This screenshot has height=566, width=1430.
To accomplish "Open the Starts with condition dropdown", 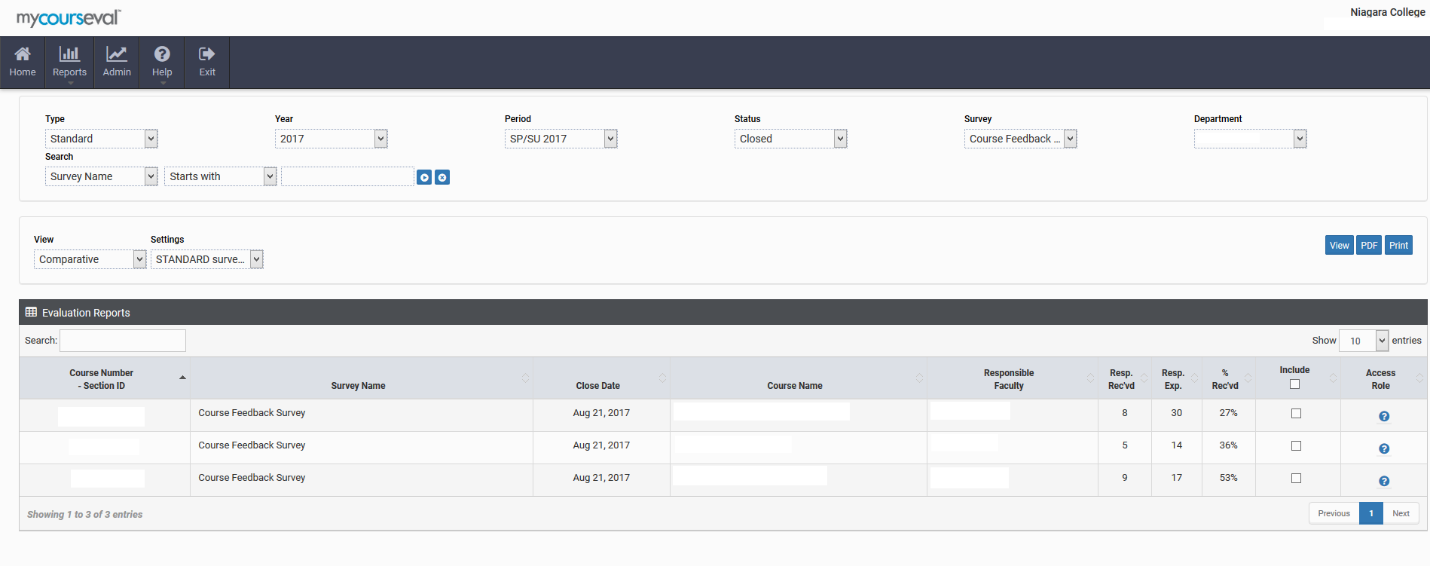I will coord(221,176).
